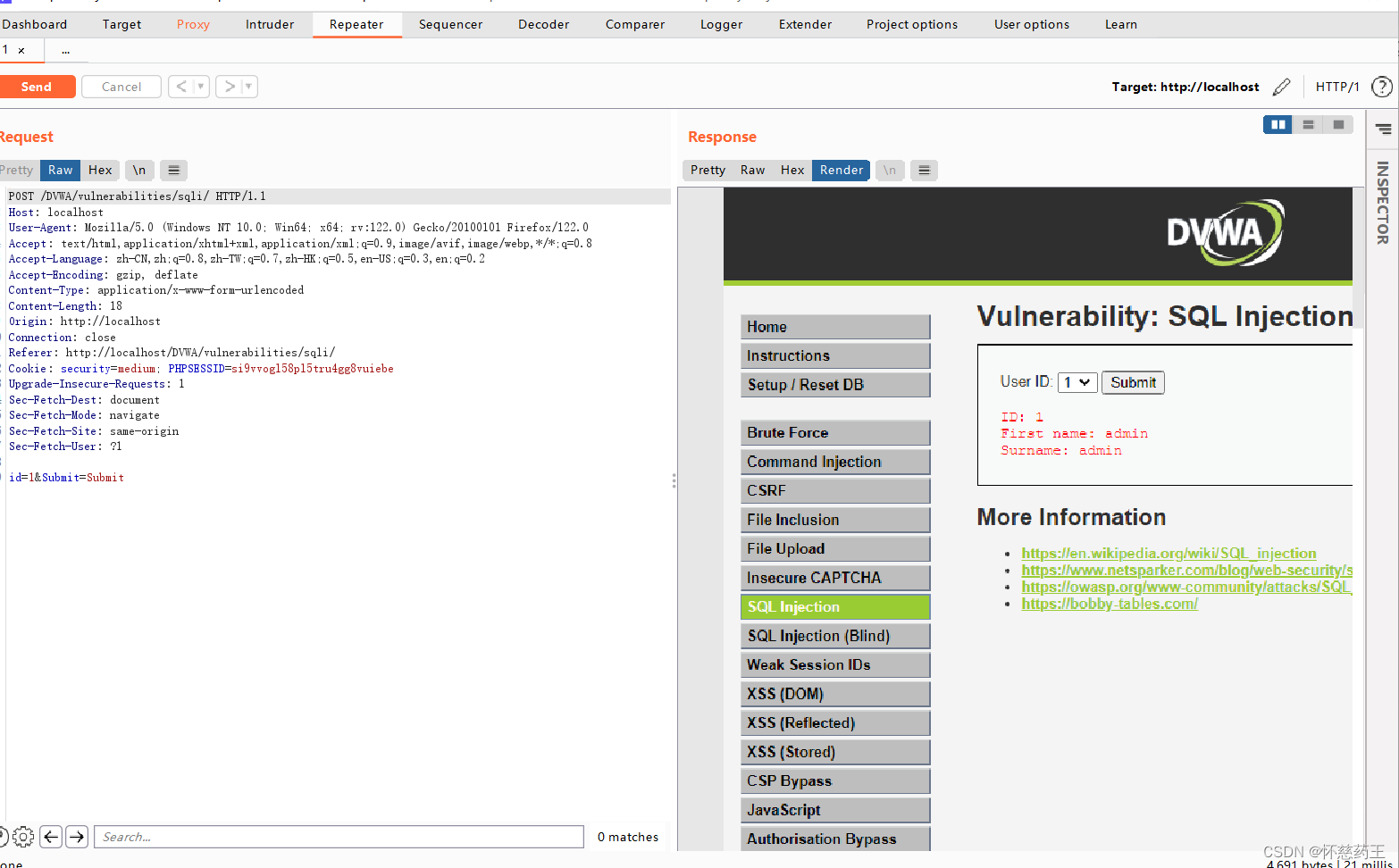
Task: Open the Logger tab
Action: click(x=721, y=24)
